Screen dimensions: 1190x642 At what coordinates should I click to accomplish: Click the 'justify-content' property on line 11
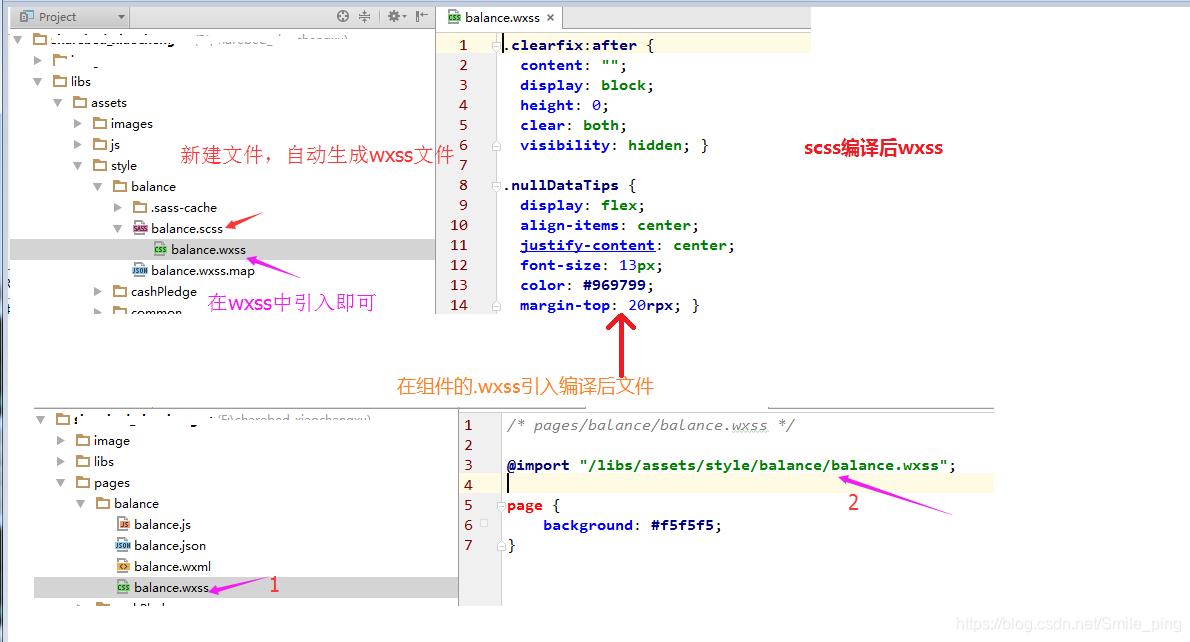click(x=587, y=245)
